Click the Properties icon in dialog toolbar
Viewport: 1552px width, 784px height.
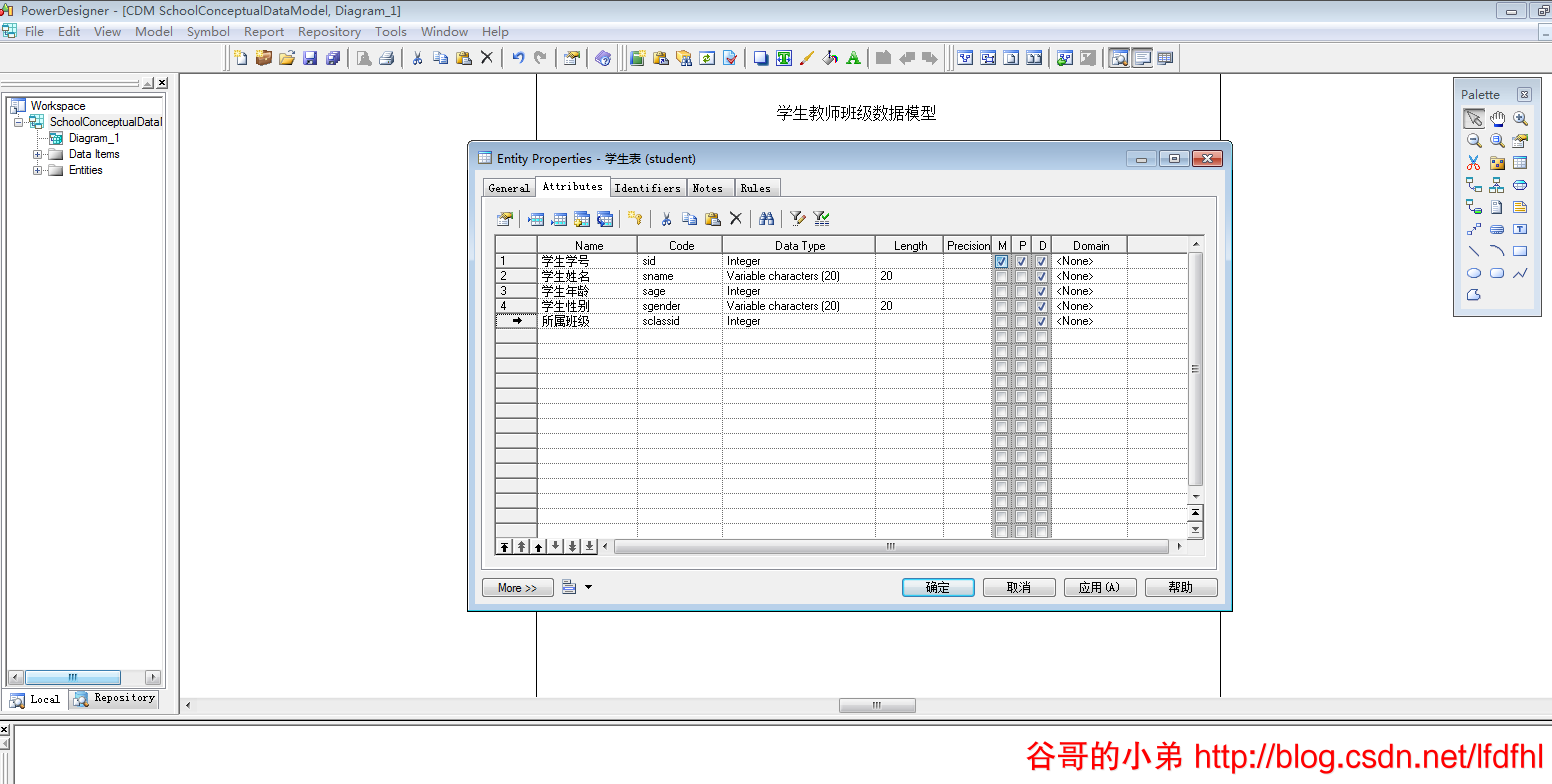point(505,219)
